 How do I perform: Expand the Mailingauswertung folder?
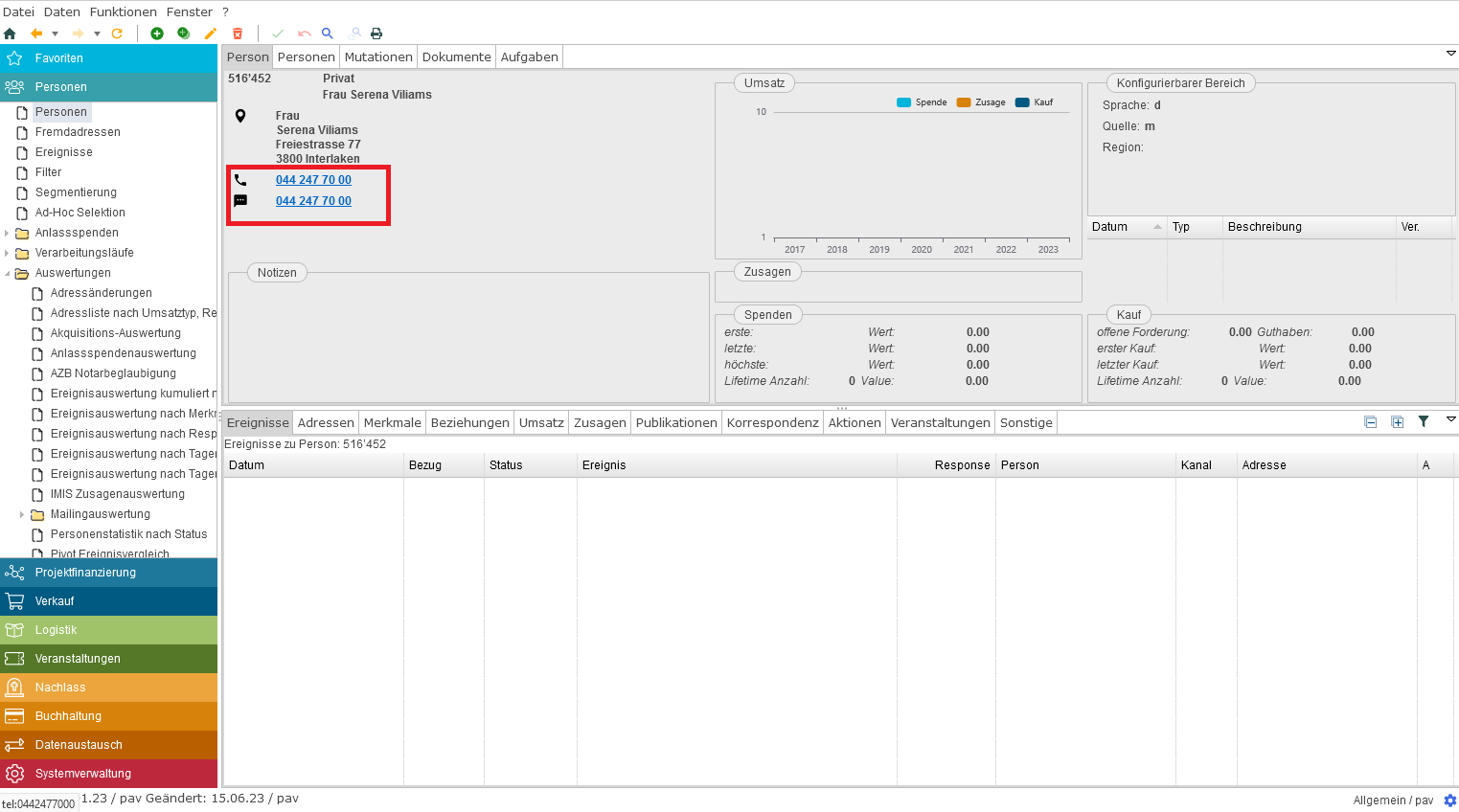click(x=22, y=514)
